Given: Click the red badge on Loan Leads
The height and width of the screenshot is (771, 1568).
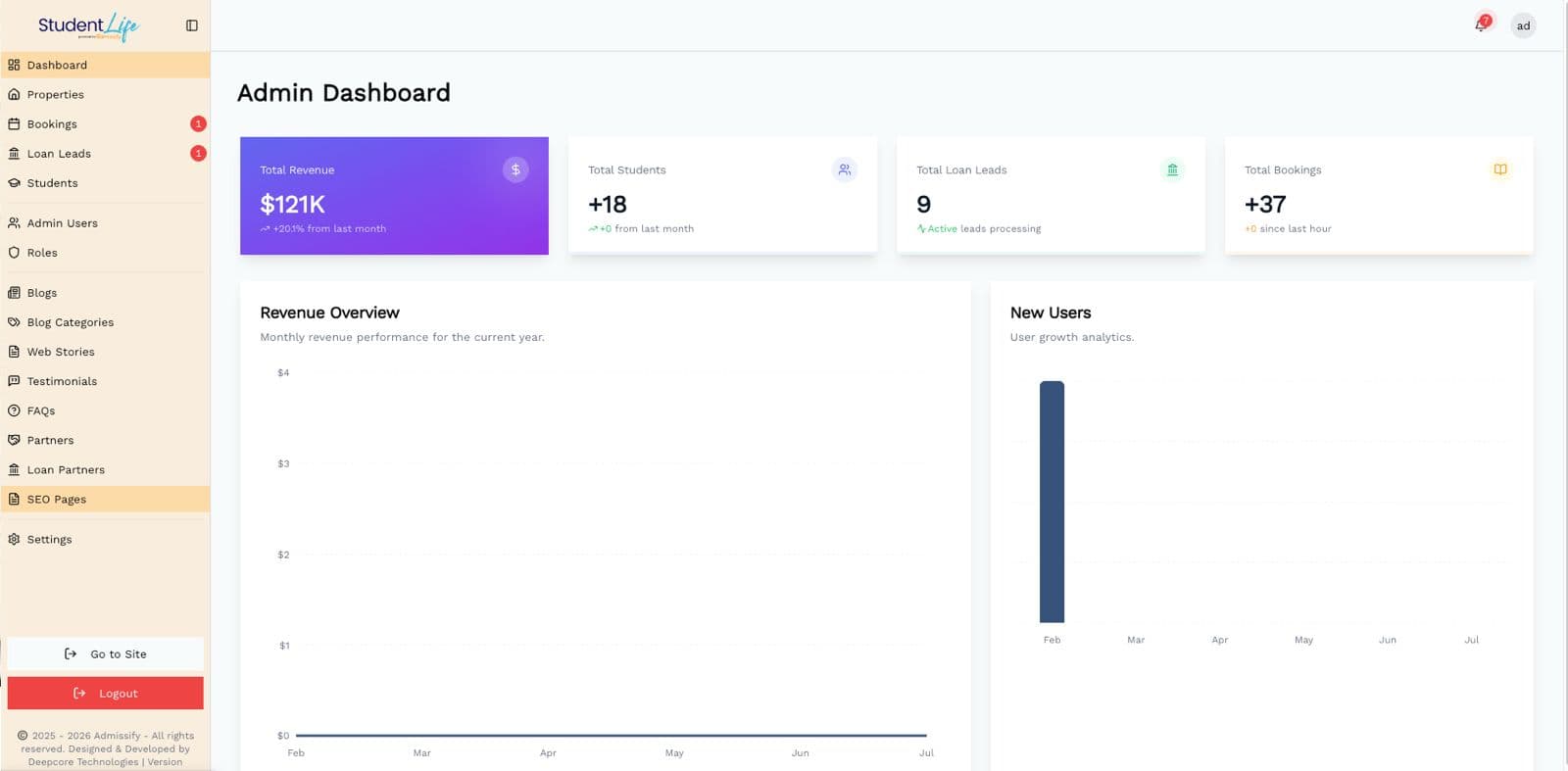Looking at the screenshot, I should coord(198,153).
